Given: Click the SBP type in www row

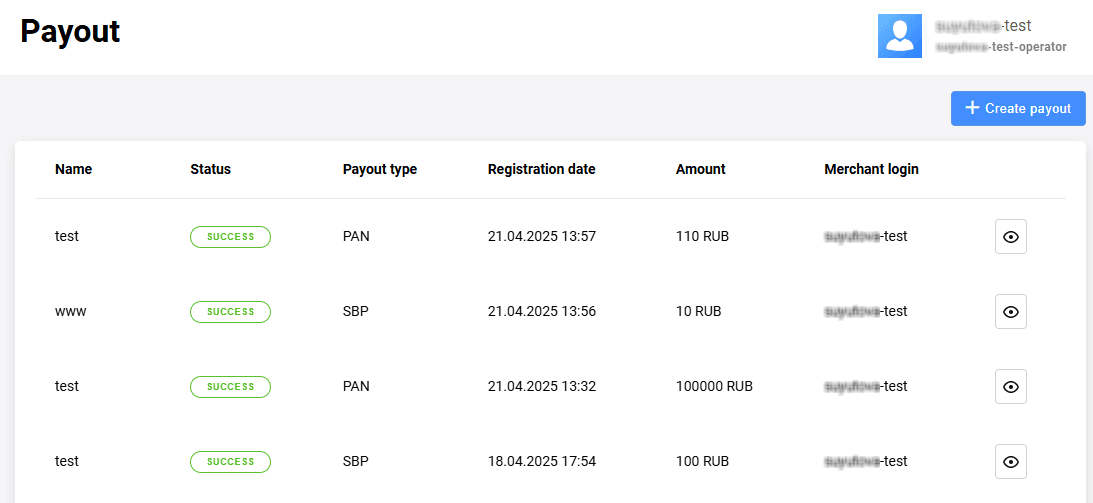Looking at the screenshot, I should point(356,311).
